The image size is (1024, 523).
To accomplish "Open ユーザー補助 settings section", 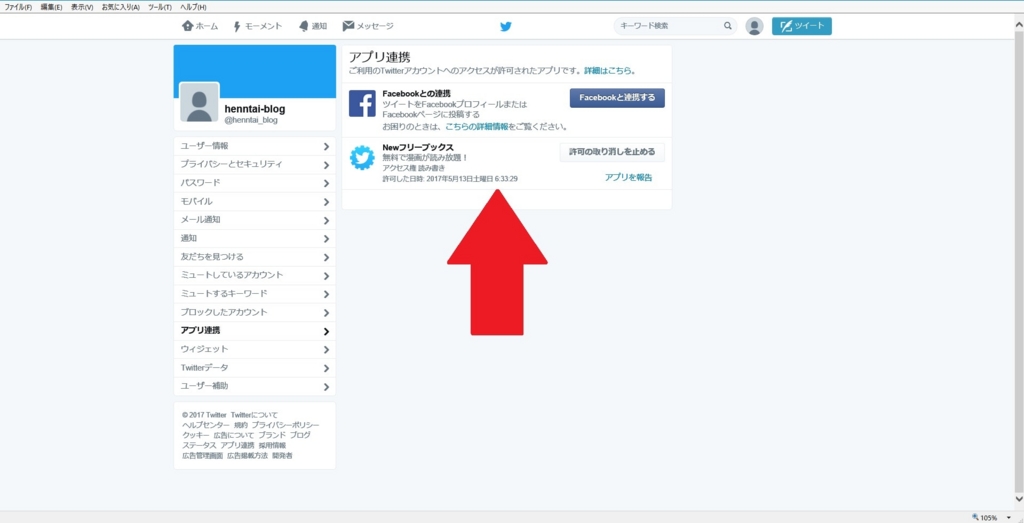I will click(255, 387).
